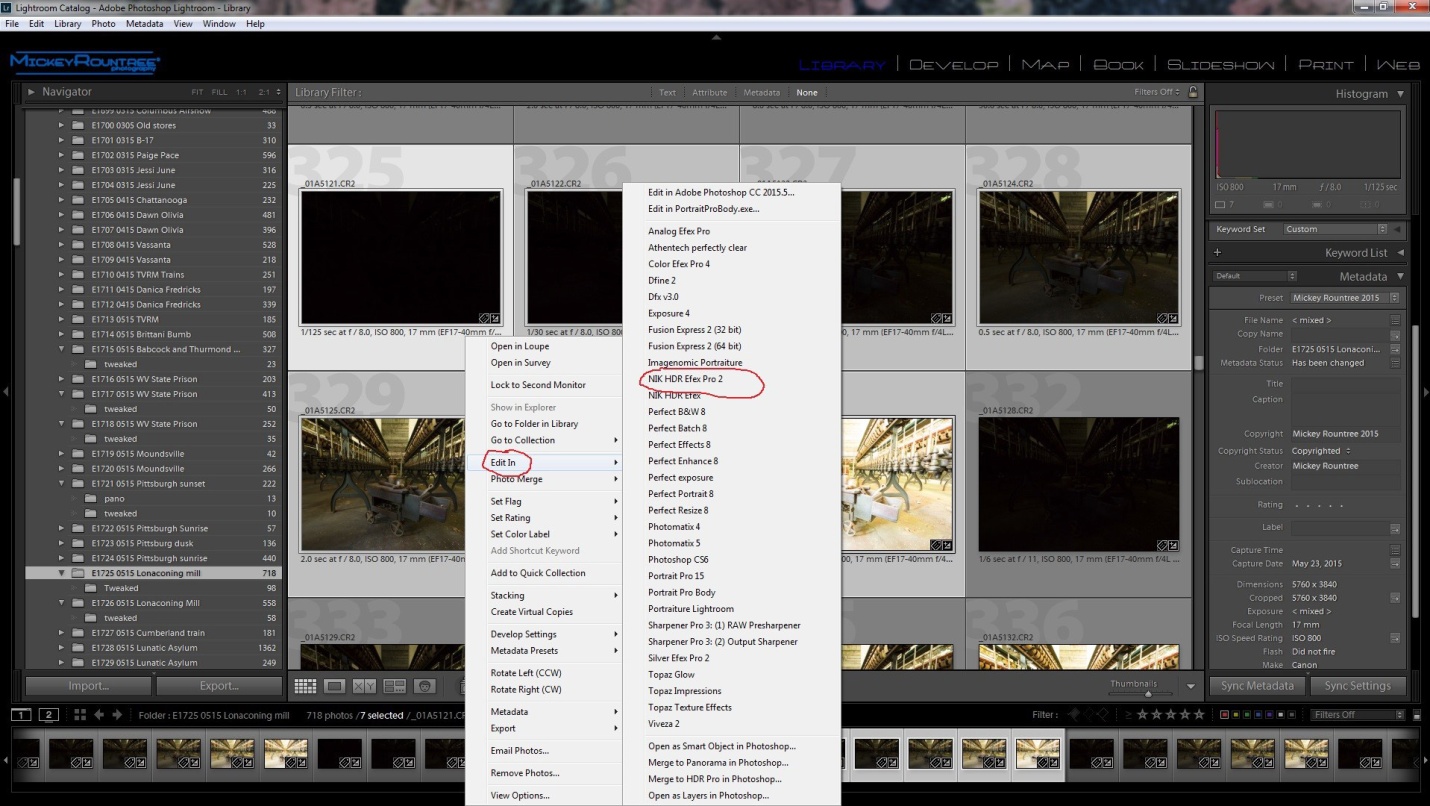Viewport: 1430px width, 806px height.
Task: Click main window display button 1
Action: point(21,715)
